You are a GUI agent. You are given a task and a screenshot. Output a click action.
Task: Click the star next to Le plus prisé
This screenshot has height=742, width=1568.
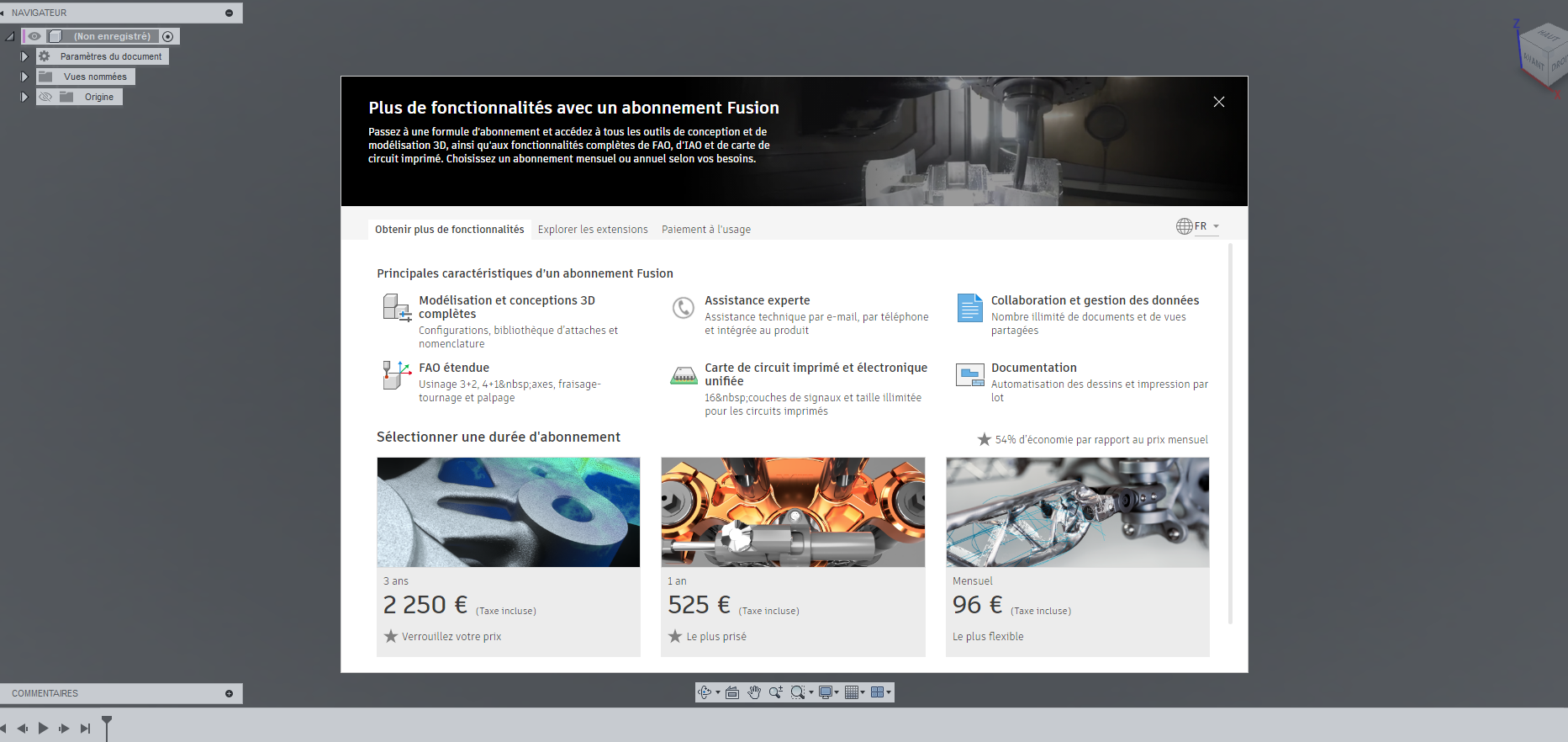pyautogui.click(x=675, y=636)
